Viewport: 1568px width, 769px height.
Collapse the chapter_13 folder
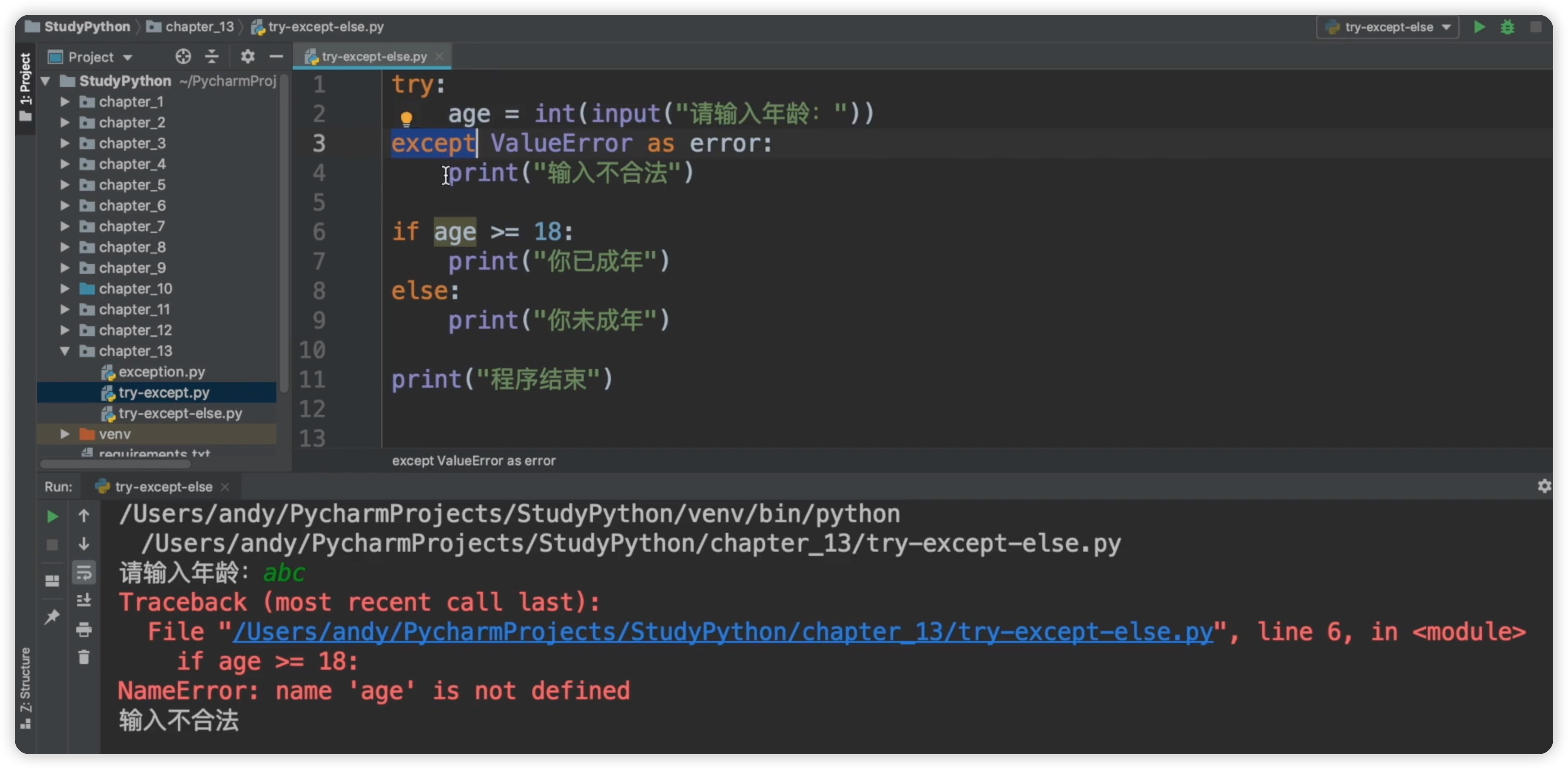(x=64, y=350)
